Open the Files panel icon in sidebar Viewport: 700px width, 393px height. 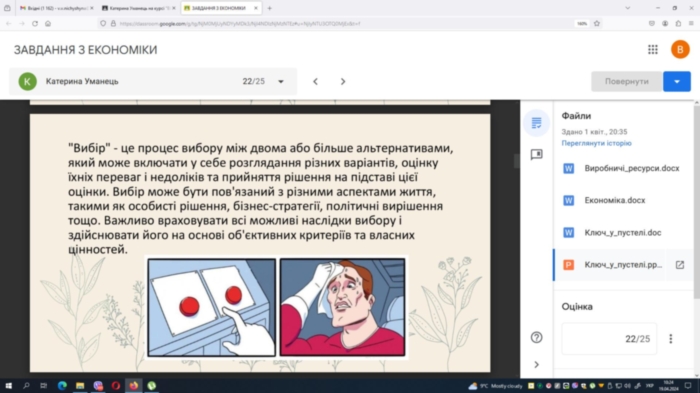536,123
